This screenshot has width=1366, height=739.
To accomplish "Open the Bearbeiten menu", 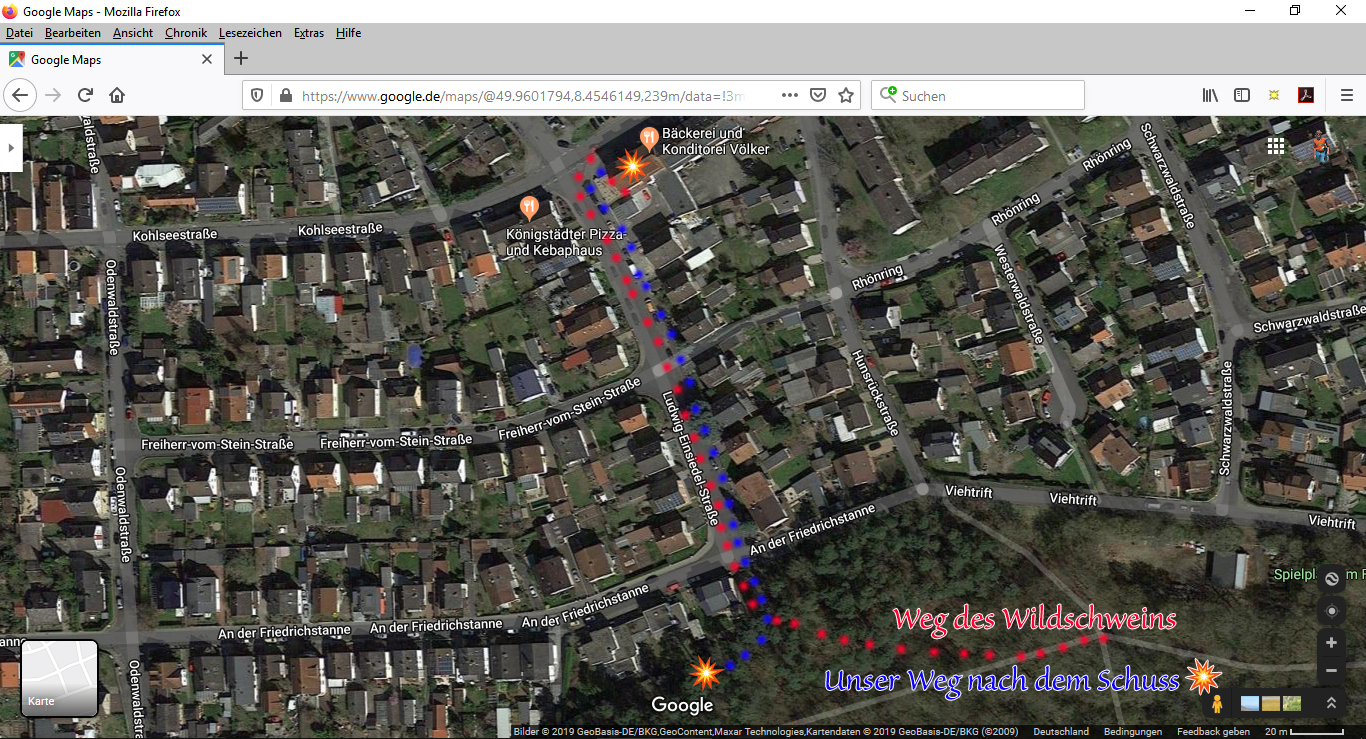I will [72, 33].
